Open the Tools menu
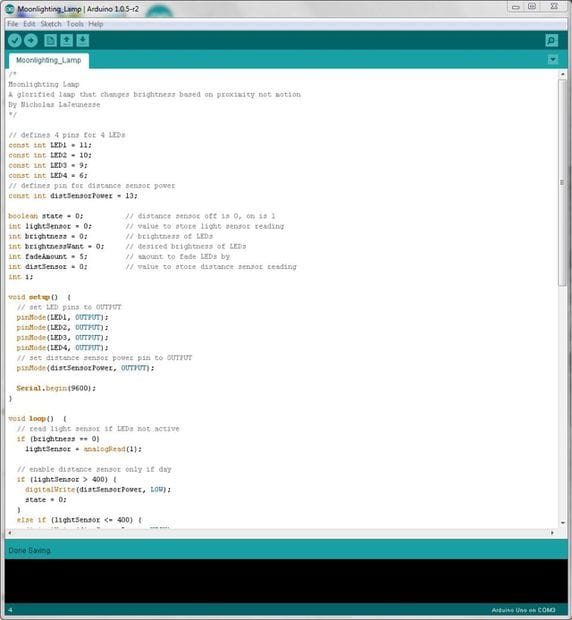Viewport: 572px width, 620px height. (x=75, y=24)
